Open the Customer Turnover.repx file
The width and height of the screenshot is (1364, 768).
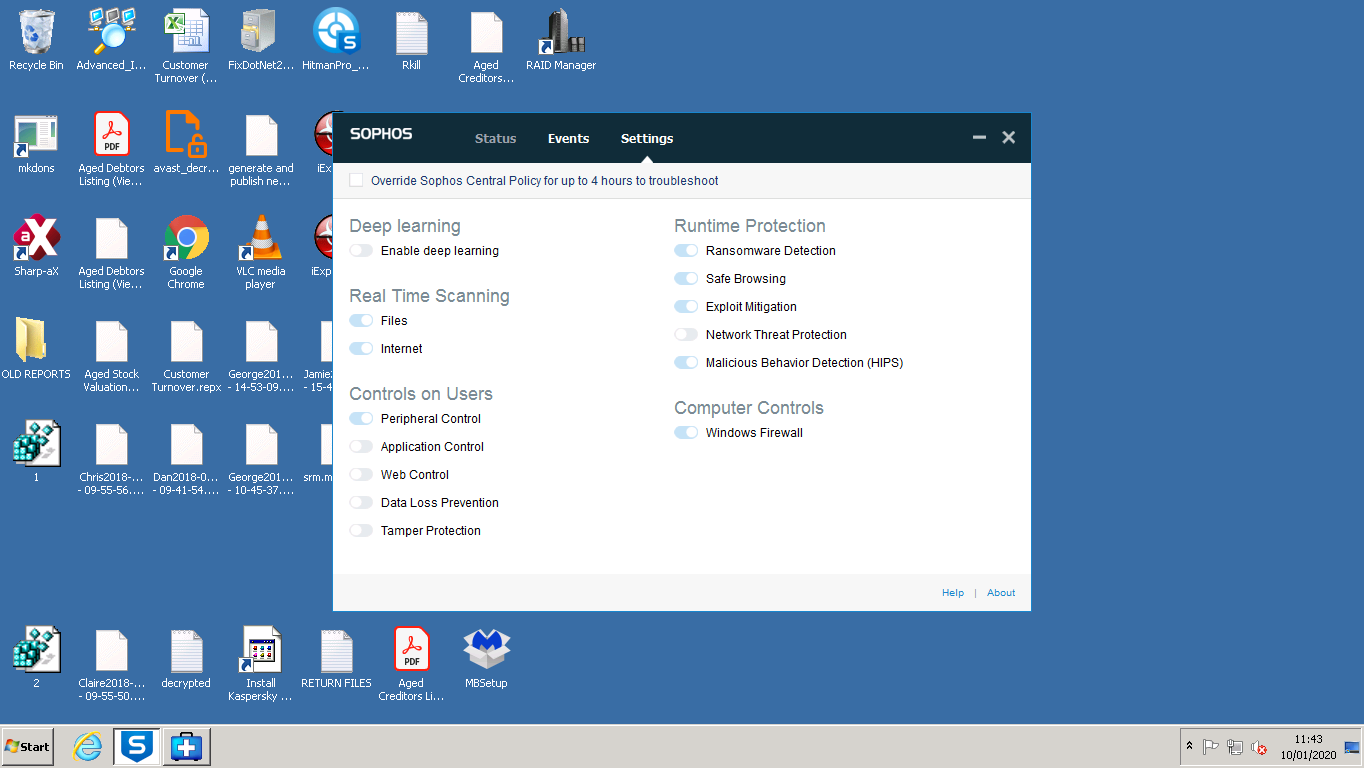(186, 342)
